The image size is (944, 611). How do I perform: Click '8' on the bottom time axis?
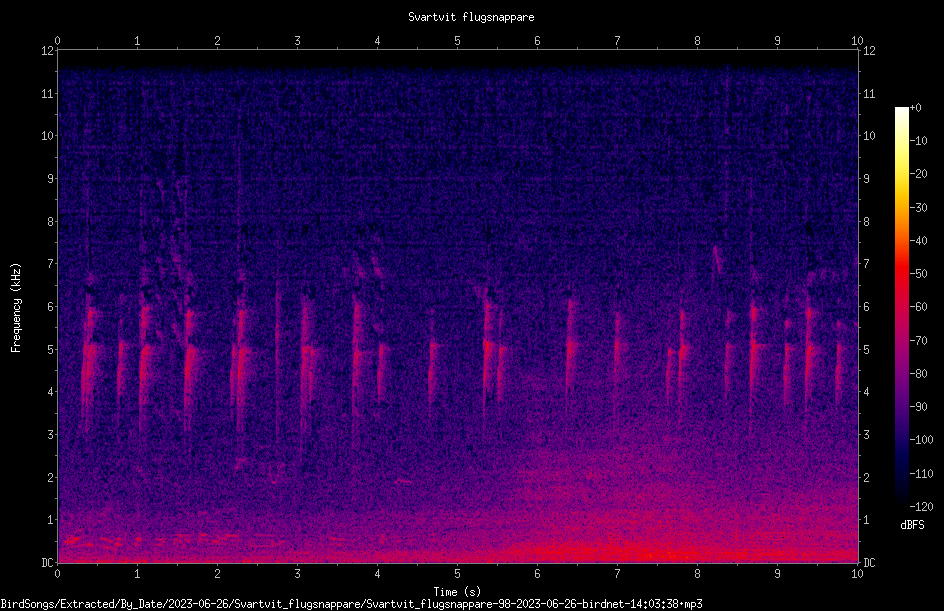697,574
